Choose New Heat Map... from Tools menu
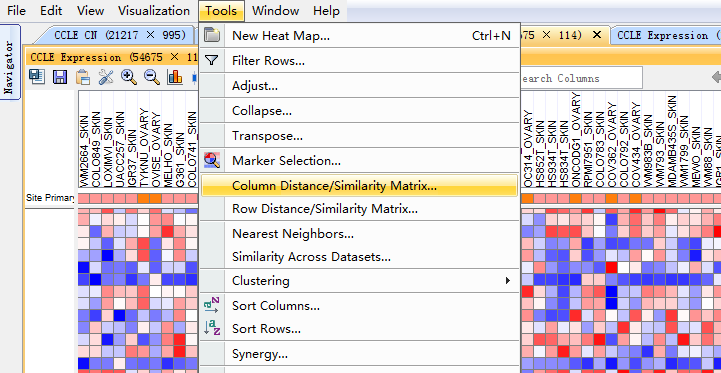Image resolution: width=721 pixels, height=373 pixels. pyautogui.click(x=360, y=35)
